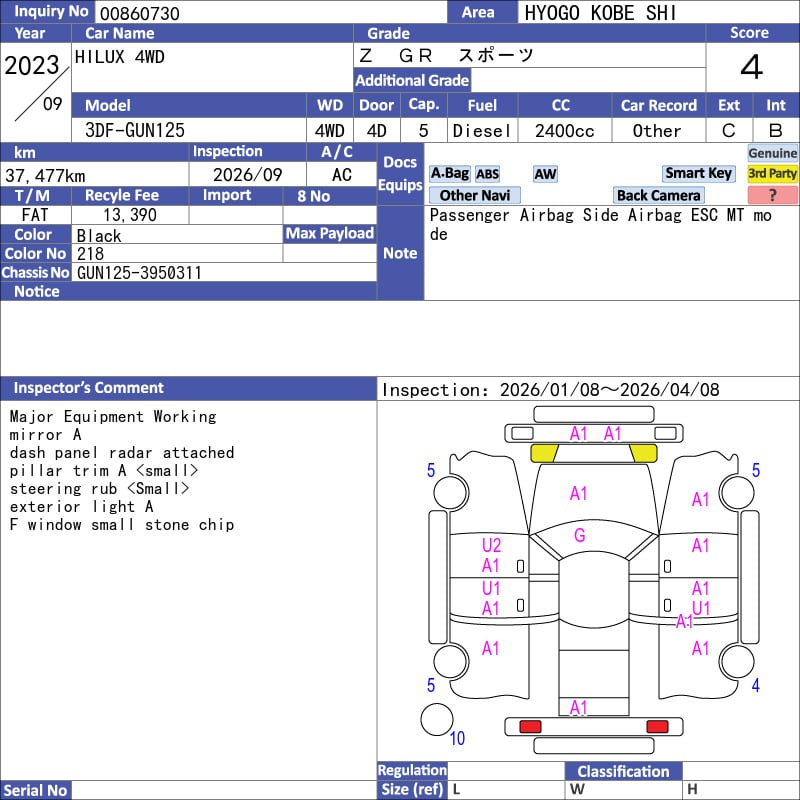This screenshot has height=800, width=800.
Task: Select the Other Navi badge
Action: coord(473,196)
